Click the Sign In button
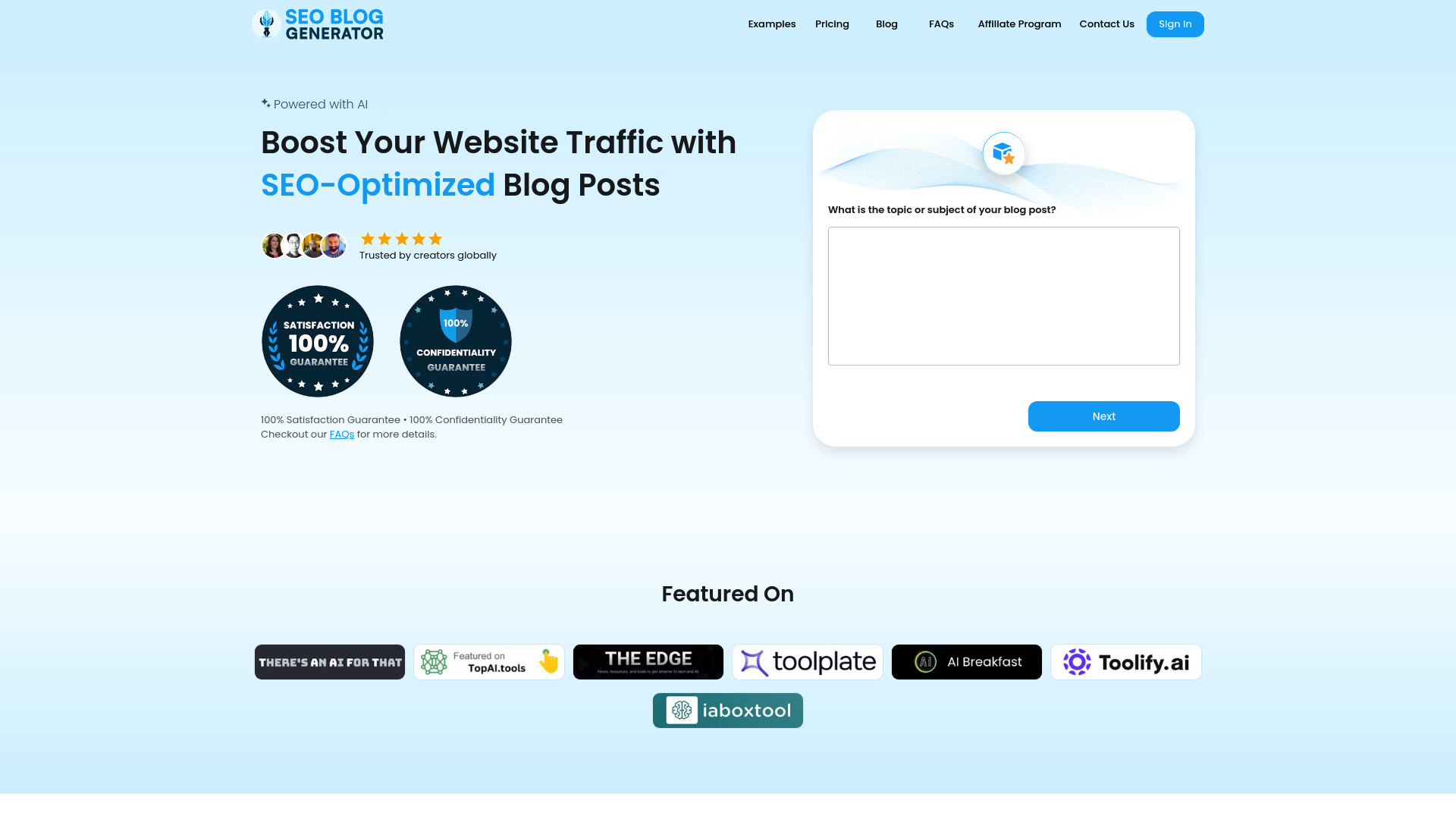This screenshot has width=1456, height=819. tap(1175, 24)
